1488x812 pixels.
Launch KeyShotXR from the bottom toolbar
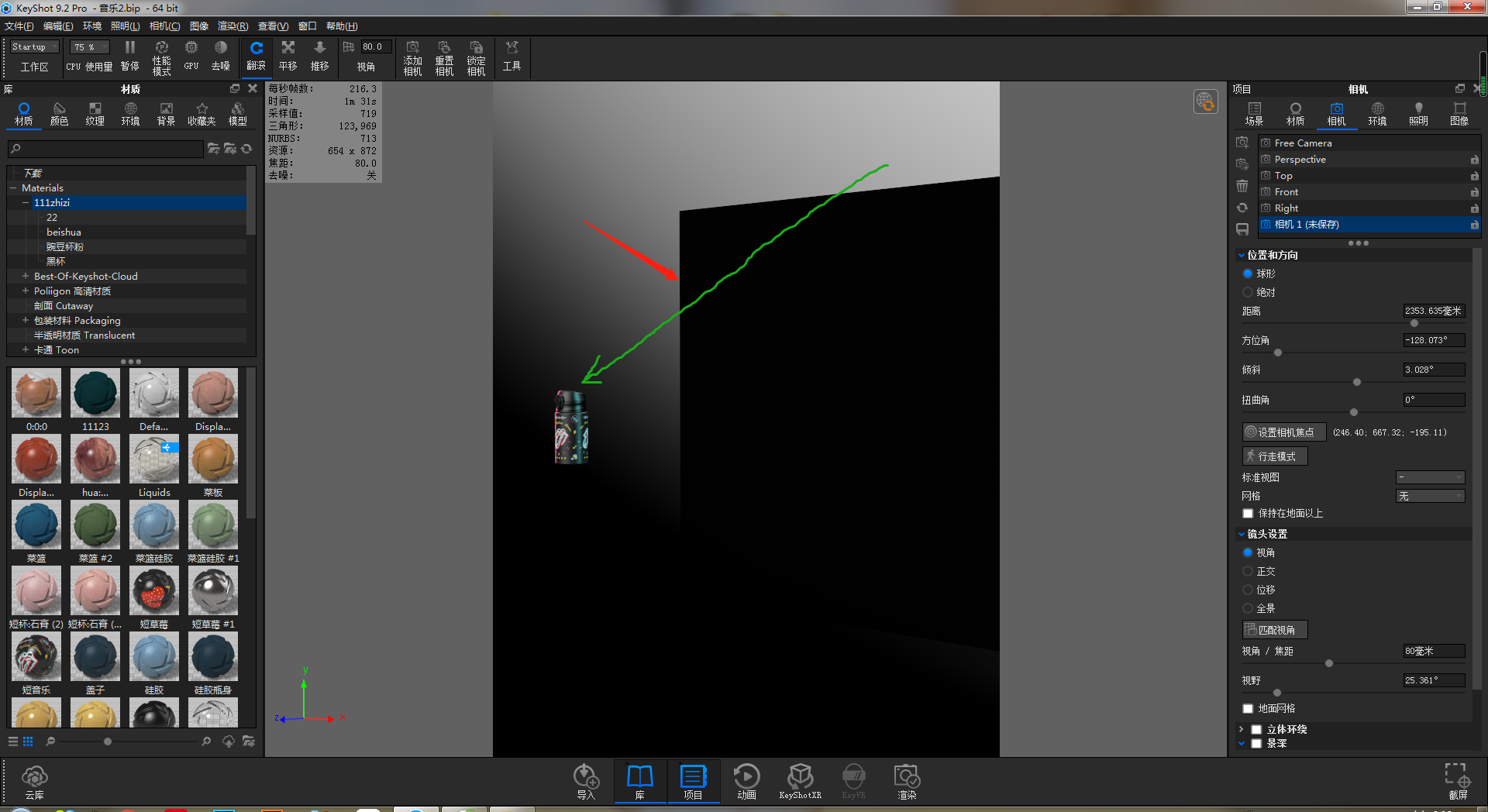pos(800,780)
